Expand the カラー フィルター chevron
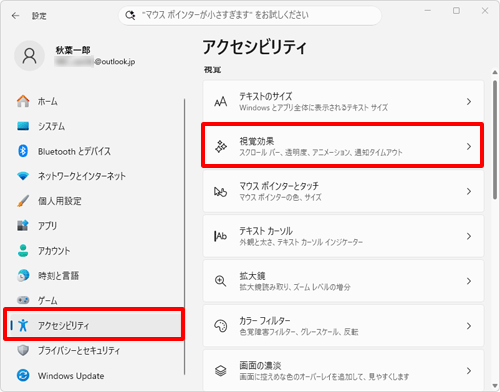 [x=469, y=326]
